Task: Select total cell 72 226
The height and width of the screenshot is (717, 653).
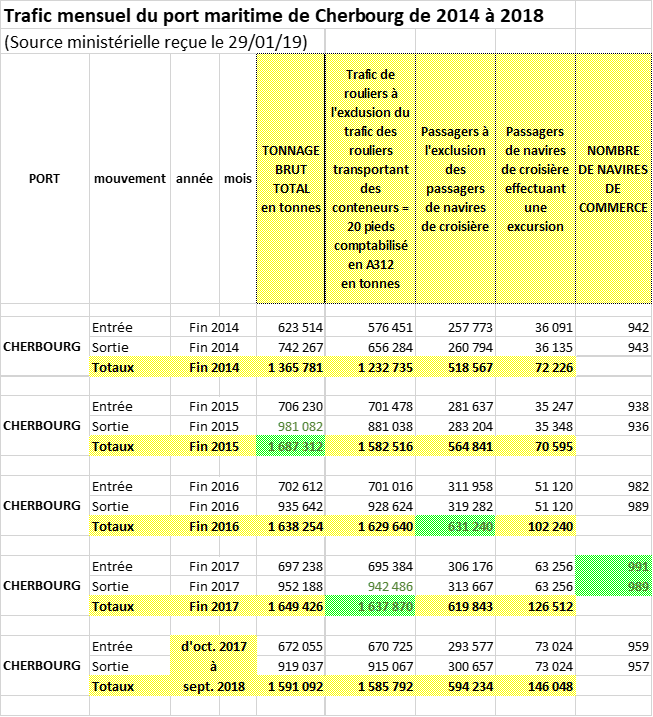Action: (535, 367)
